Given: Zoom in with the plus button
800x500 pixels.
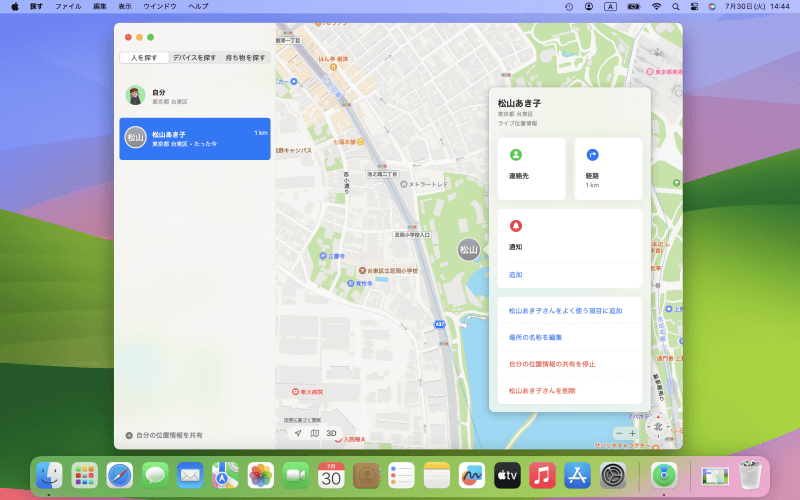Looking at the screenshot, I should [632, 433].
